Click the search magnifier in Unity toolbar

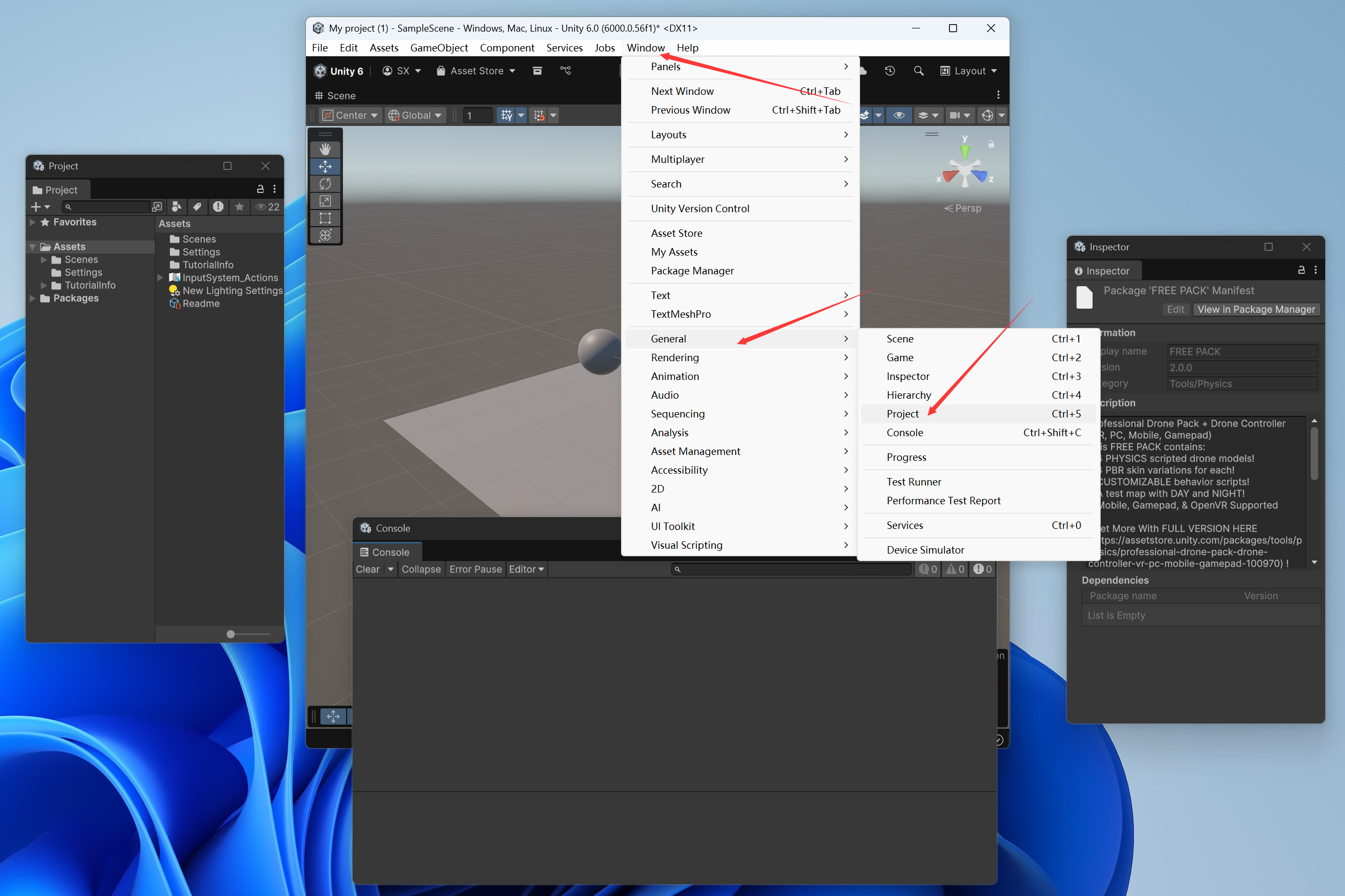click(x=918, y=71)
